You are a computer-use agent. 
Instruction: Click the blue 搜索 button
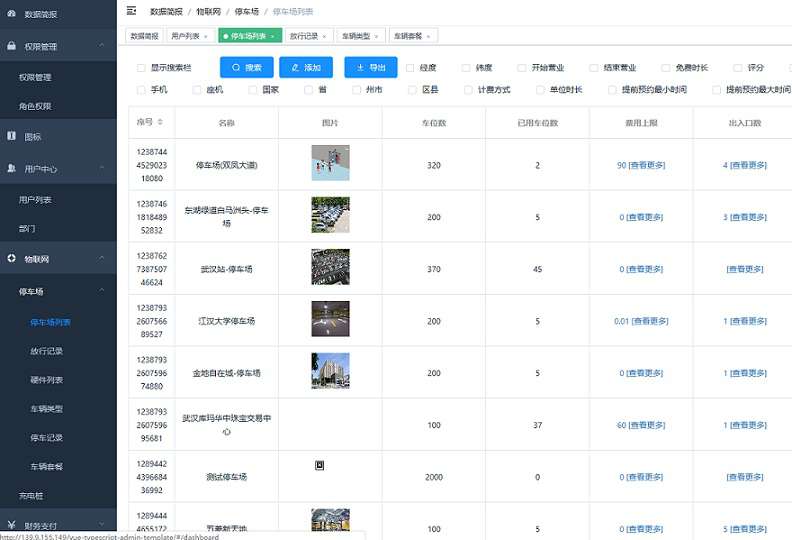click(x=246, y=68)
